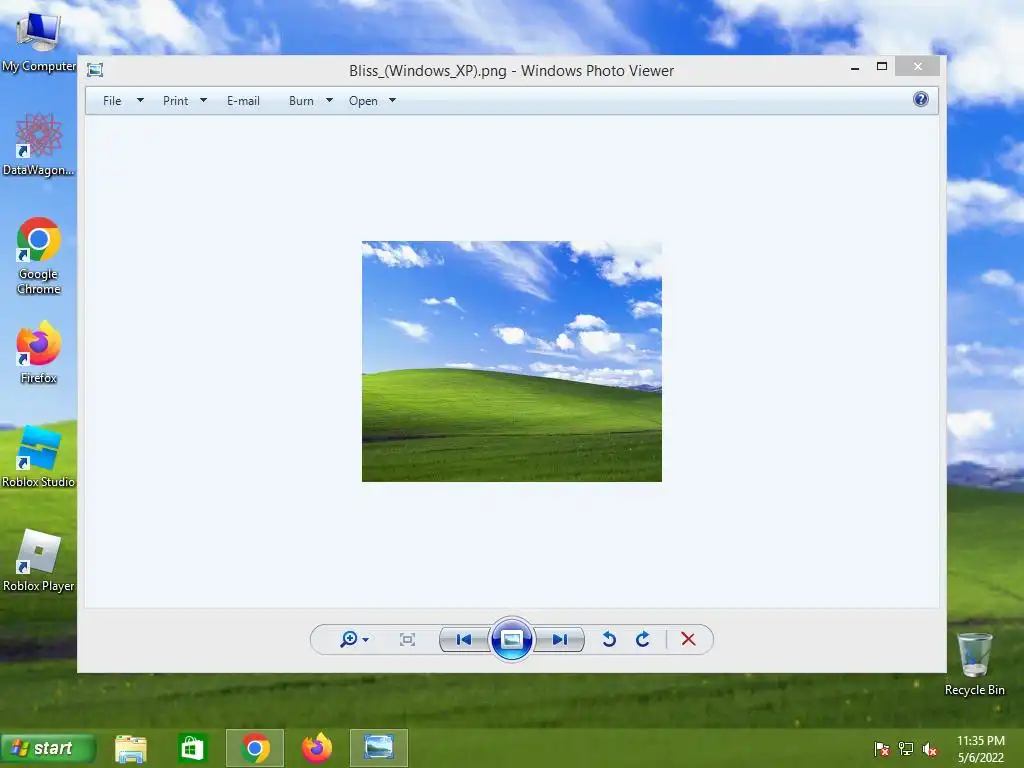This screenshot has width=1024, height=768.
Task: Open the File menu
Action: pos(112,101)
